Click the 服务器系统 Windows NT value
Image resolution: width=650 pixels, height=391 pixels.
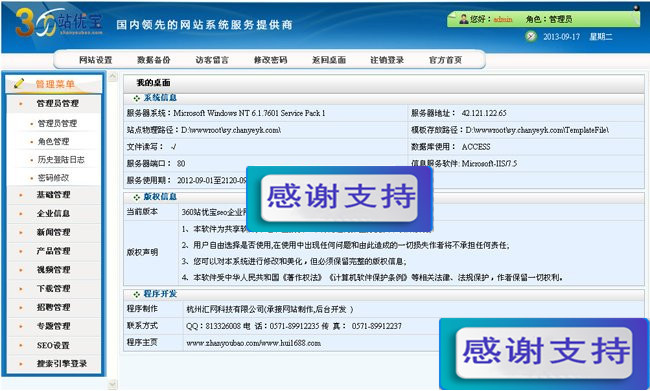[x=249, y=113]
